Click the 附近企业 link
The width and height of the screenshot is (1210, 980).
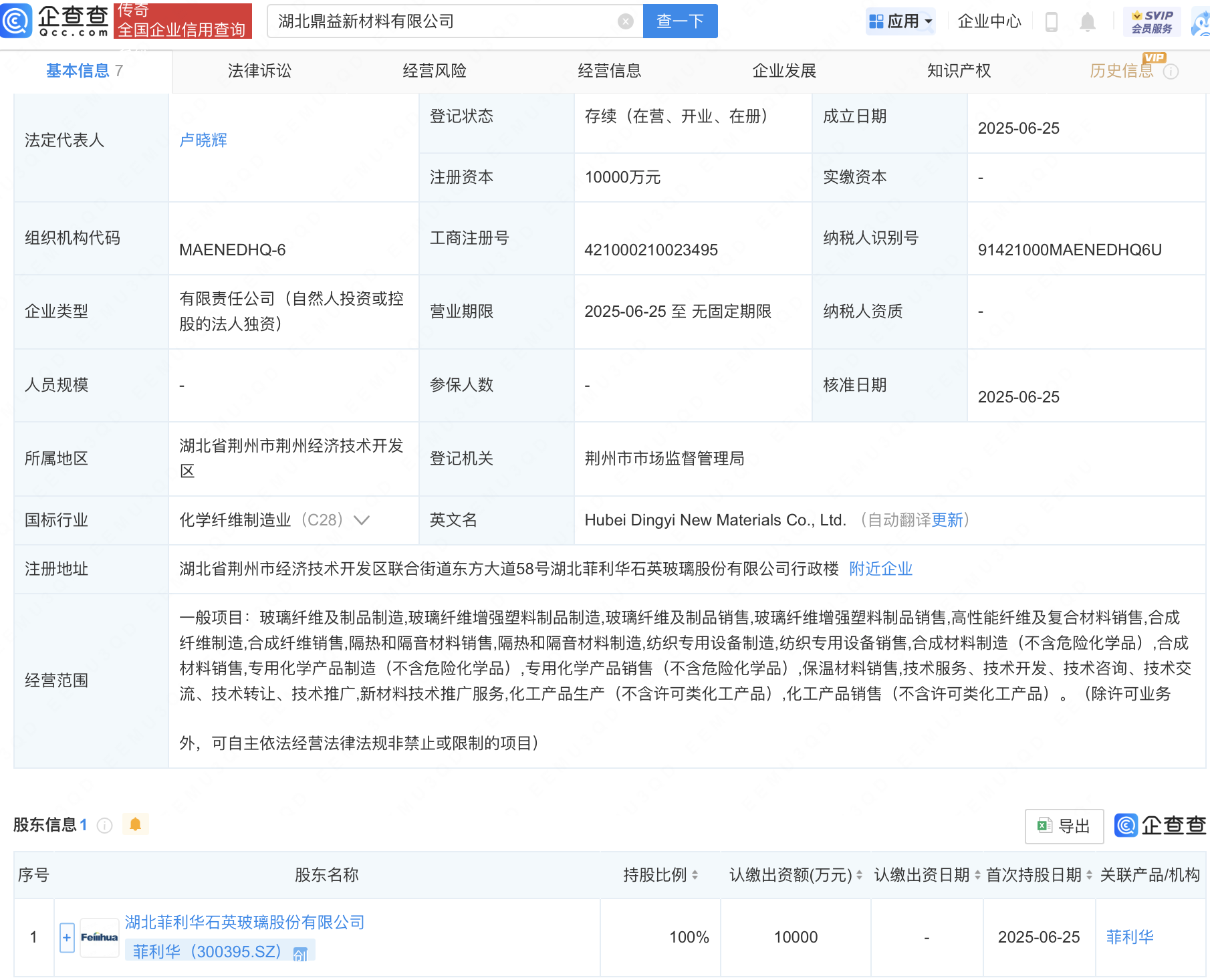[x=880, y=569]
